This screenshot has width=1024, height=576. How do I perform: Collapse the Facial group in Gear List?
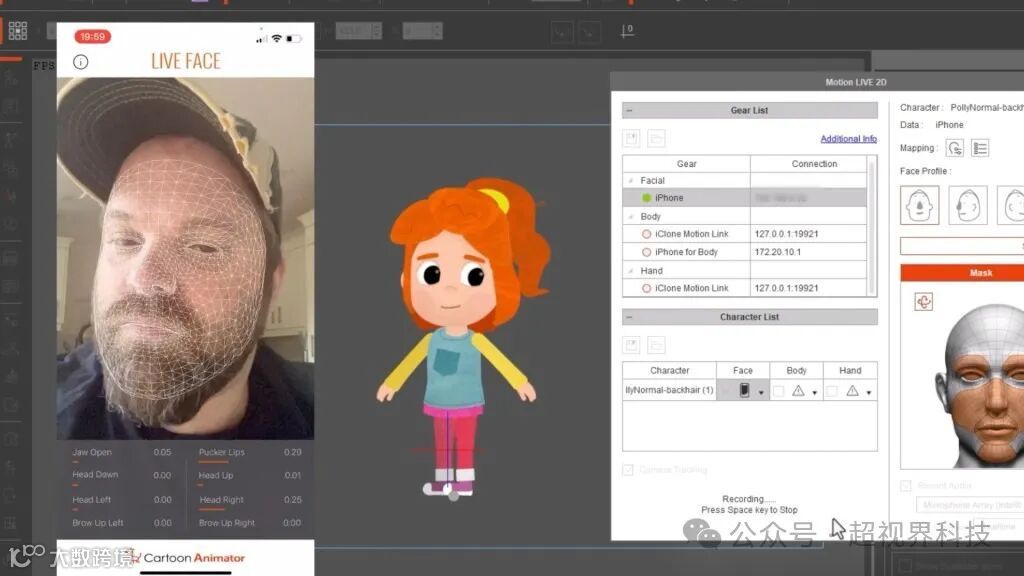point(631,180)
